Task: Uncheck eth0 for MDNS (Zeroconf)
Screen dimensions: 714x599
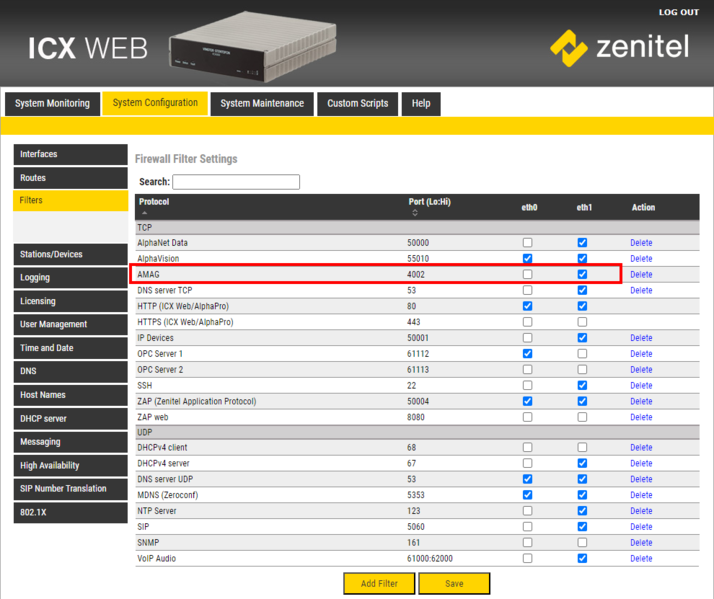Action: (527, 495)
